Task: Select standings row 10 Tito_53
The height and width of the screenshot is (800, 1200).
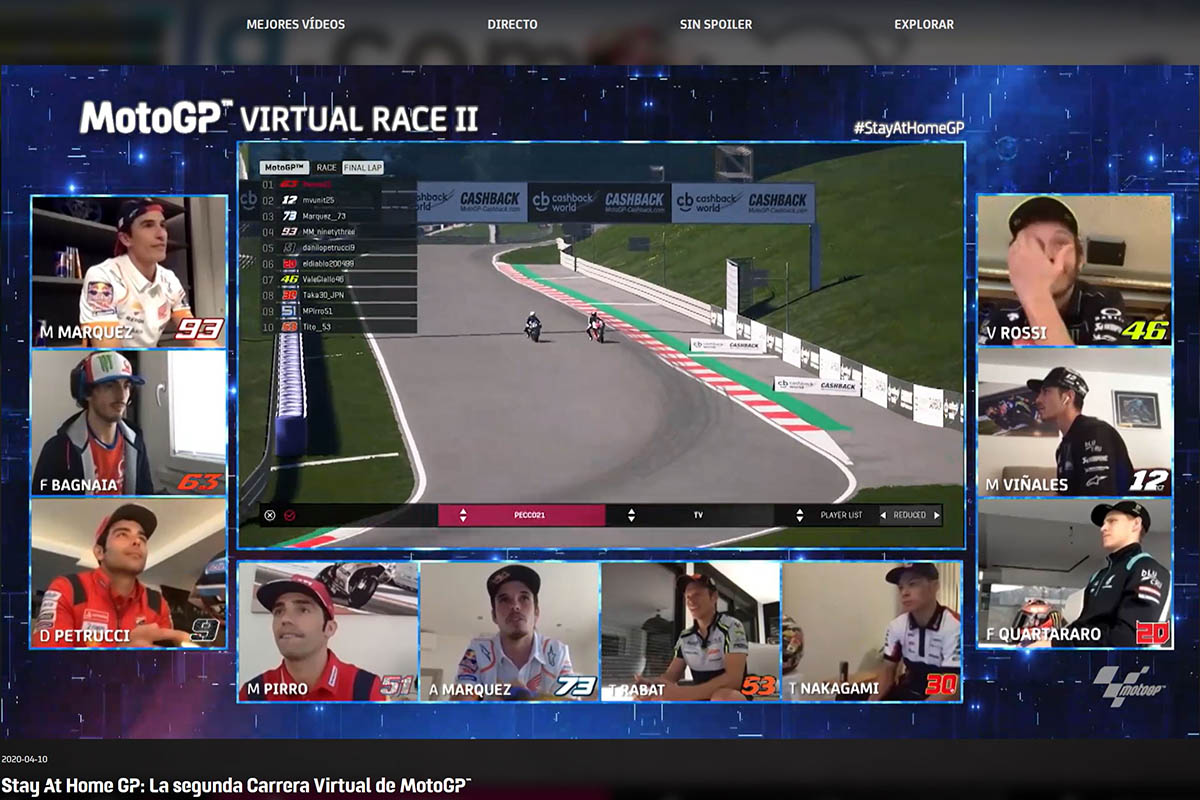Action: 338,327
